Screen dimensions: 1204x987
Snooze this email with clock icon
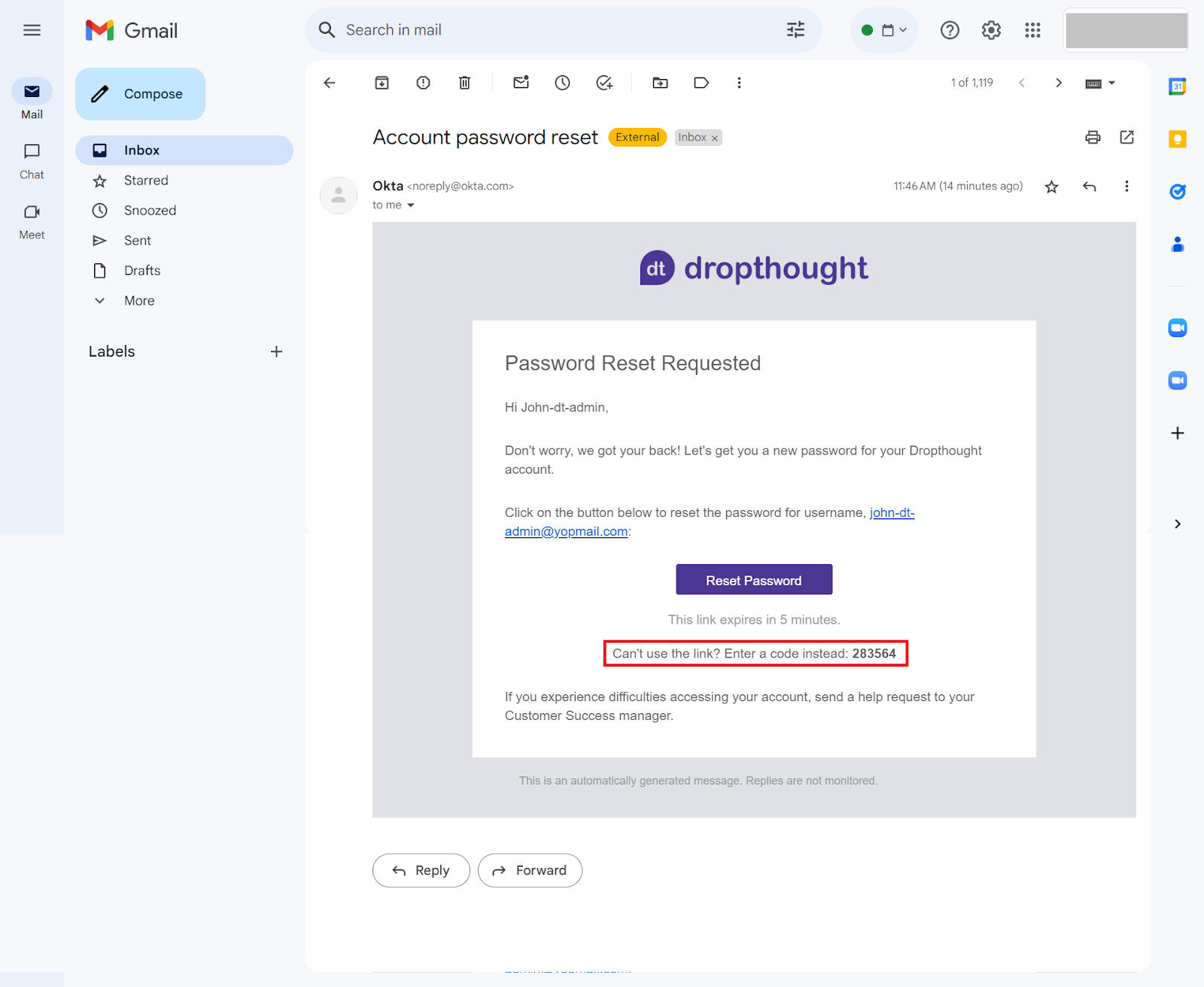click(x=562, y=83)
